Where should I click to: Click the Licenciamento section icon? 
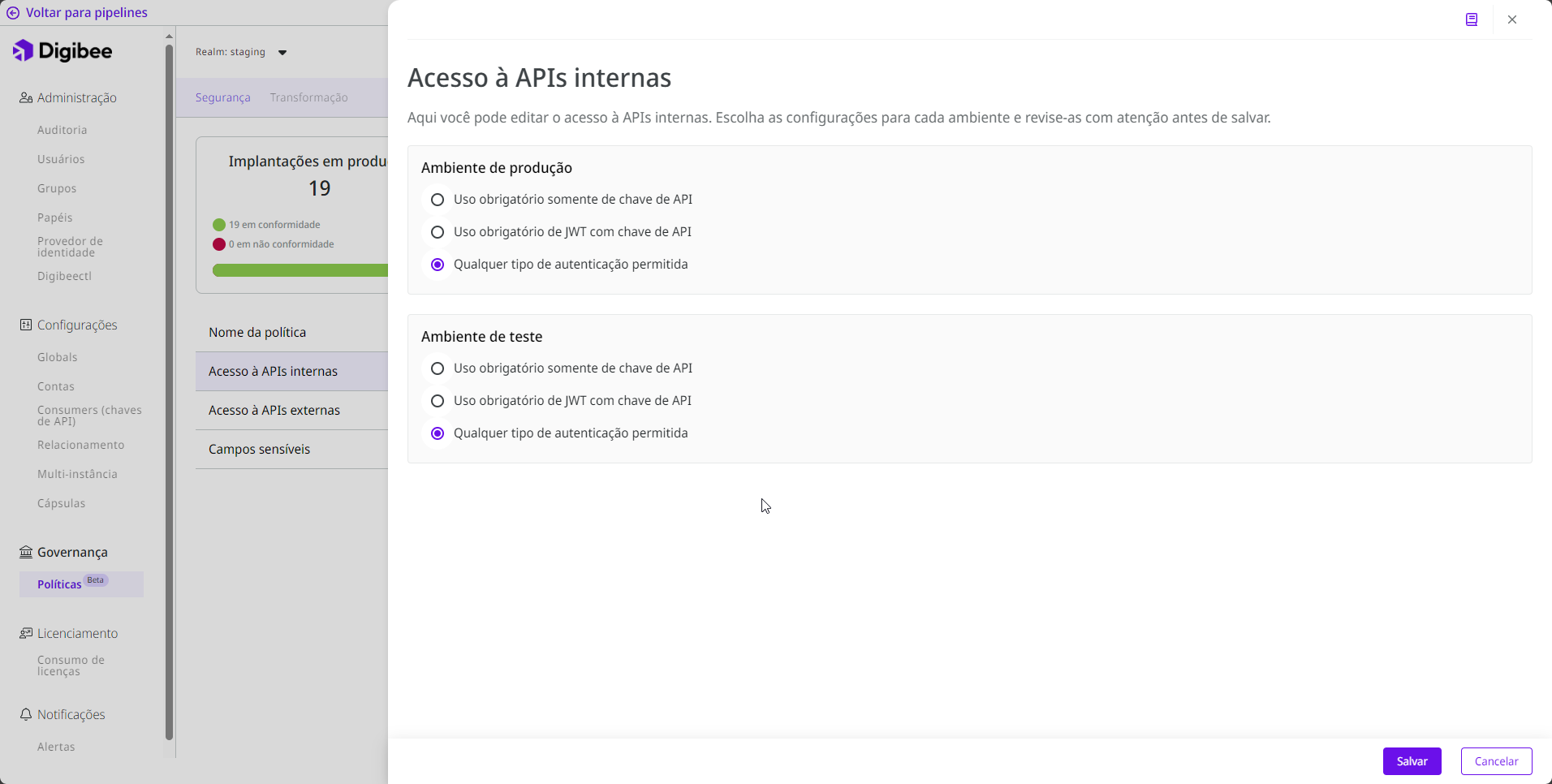[x=26, y=634]
